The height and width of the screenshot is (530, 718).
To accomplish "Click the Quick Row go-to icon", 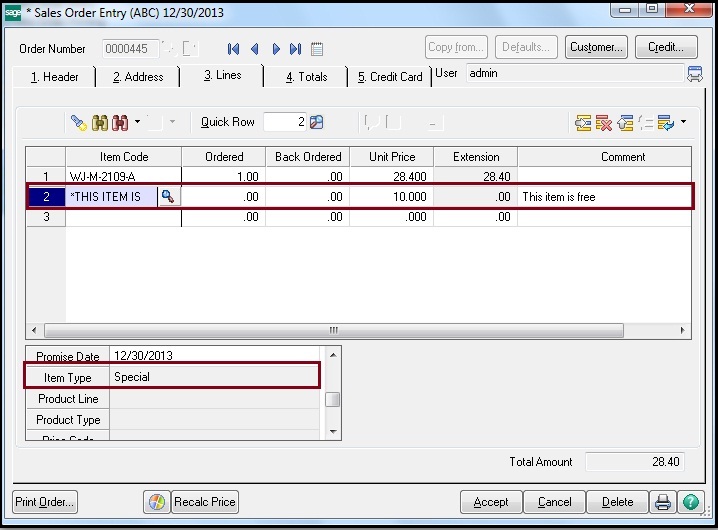I will (316, 122).
